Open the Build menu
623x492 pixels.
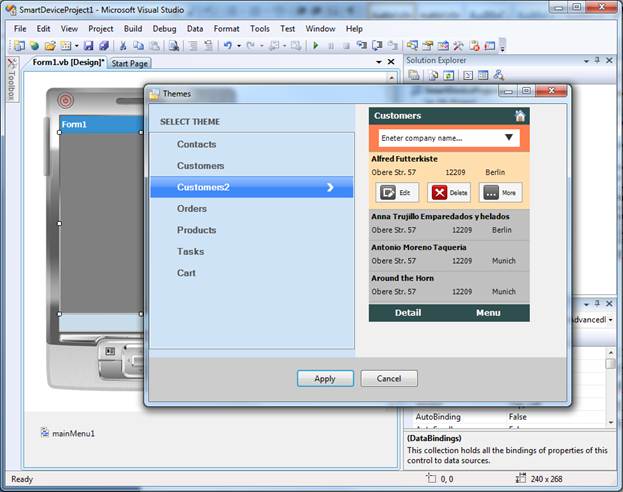coord(132,29)
